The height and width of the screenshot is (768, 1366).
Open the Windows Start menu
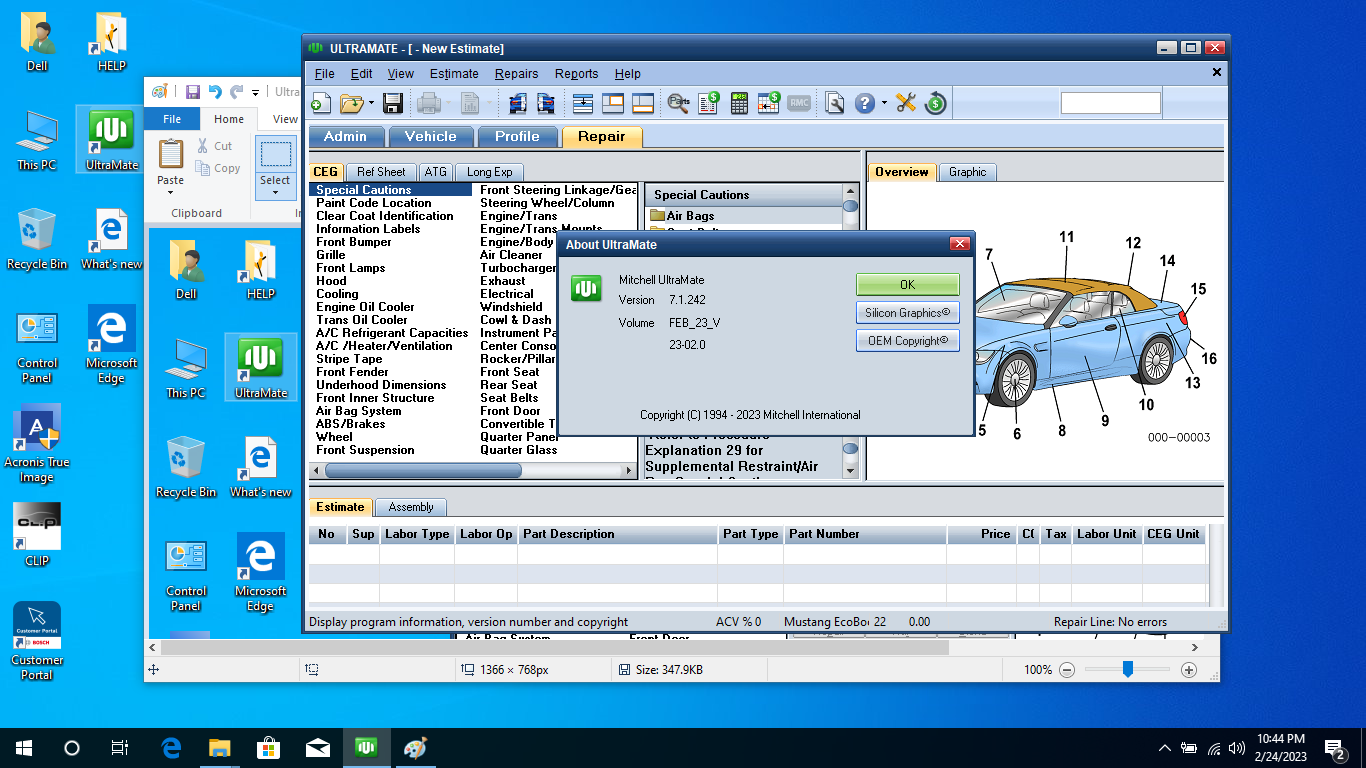(24, 748)
